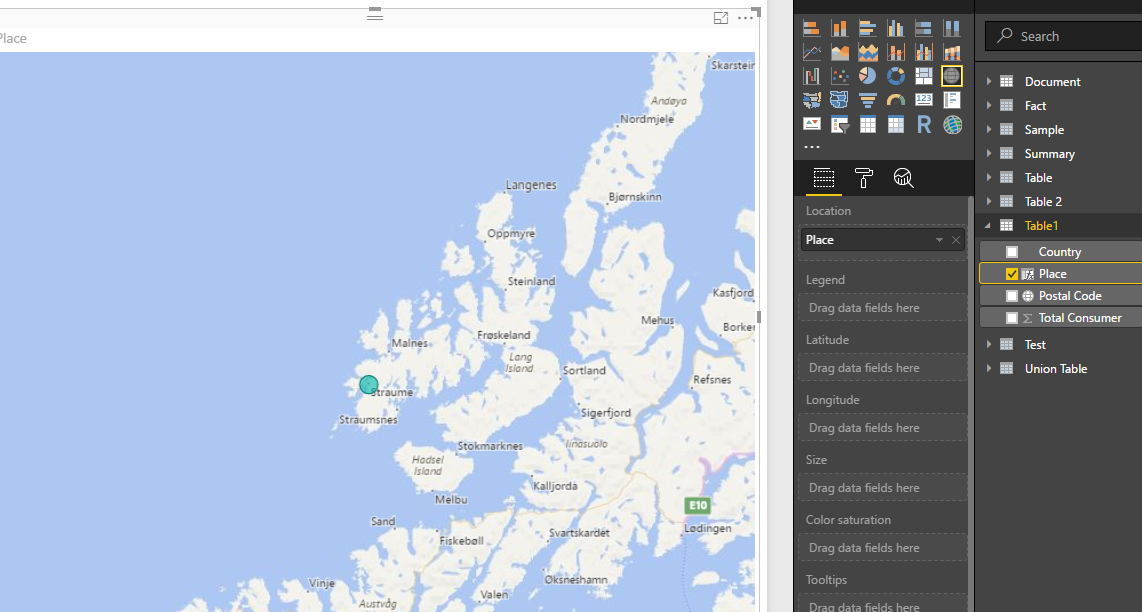The height and width of the screenshot is (612, 1142).
Task: Select the Pie chart visual
Action: tap(867, 76)
